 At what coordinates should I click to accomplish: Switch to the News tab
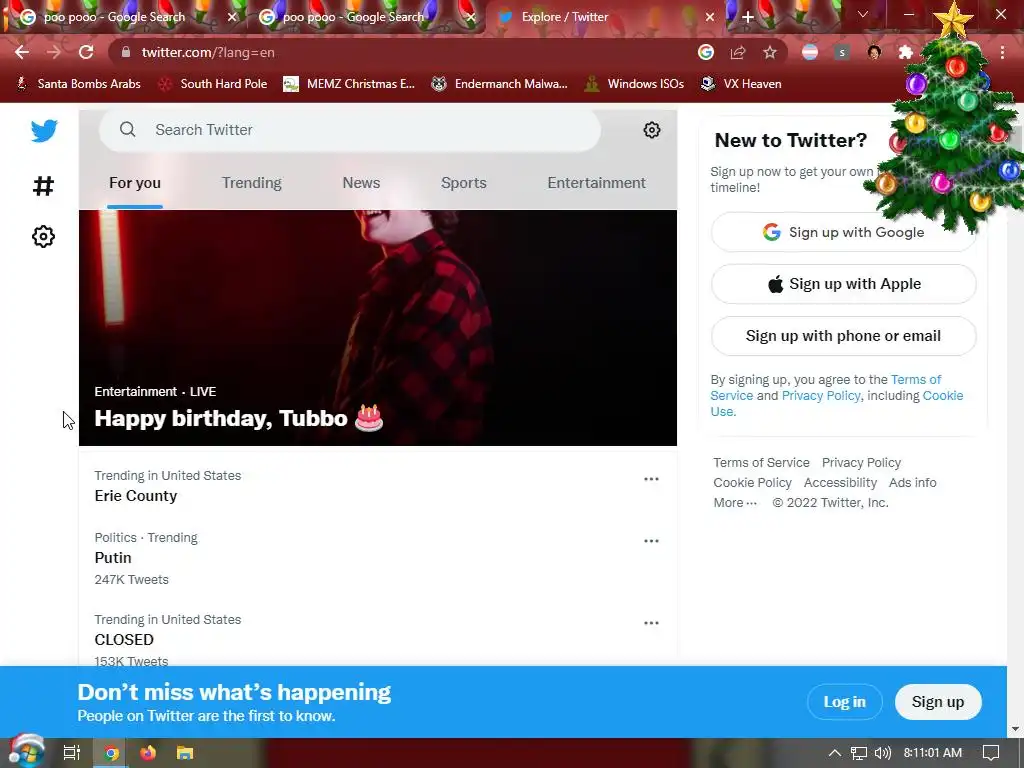[361, 183]
